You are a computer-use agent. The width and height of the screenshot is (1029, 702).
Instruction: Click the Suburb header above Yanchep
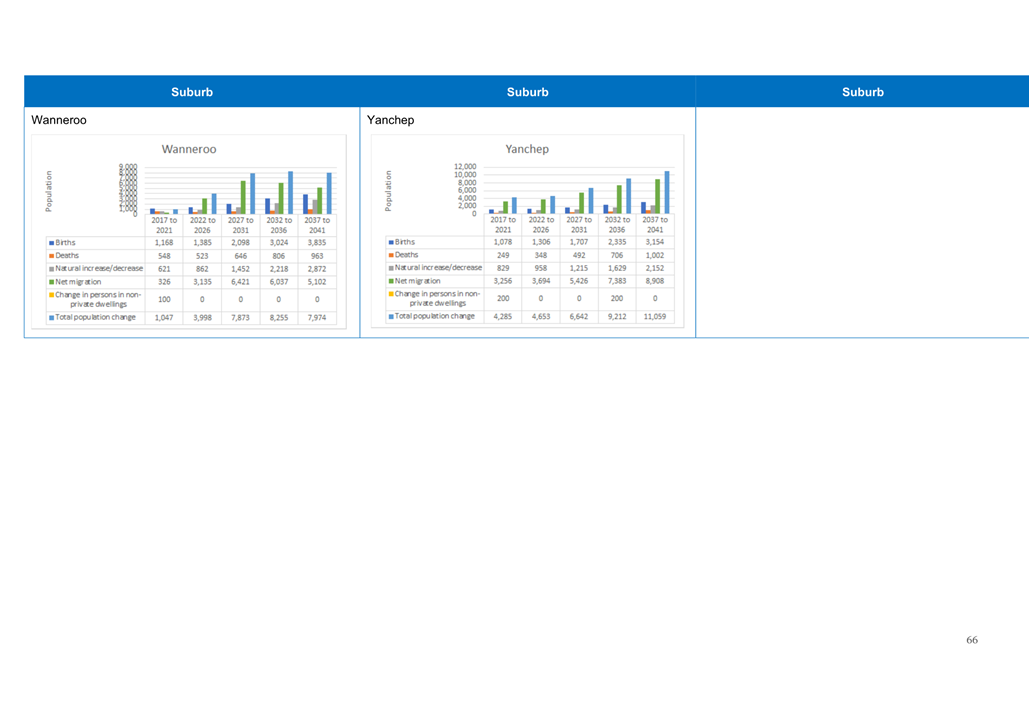coord(527,92)
